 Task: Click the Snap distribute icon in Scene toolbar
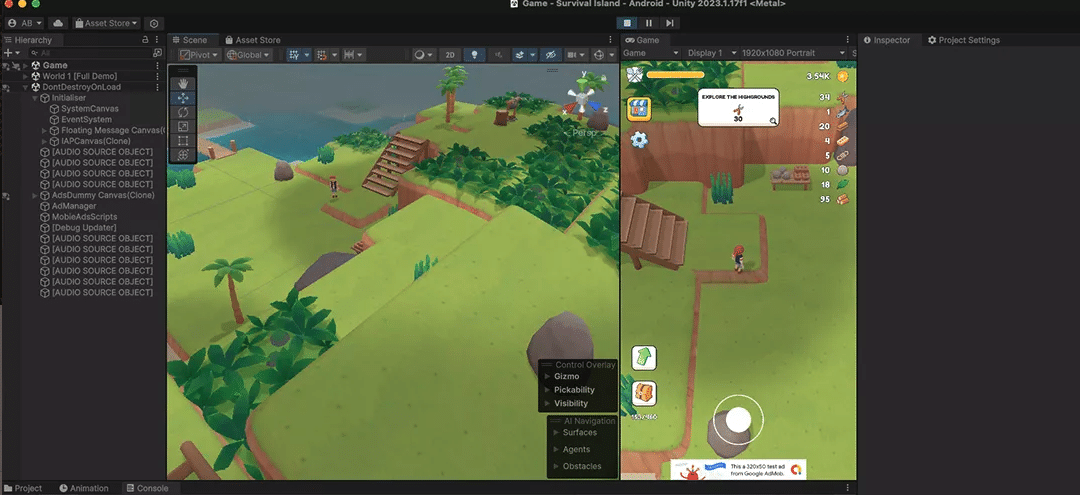[349, 55]
